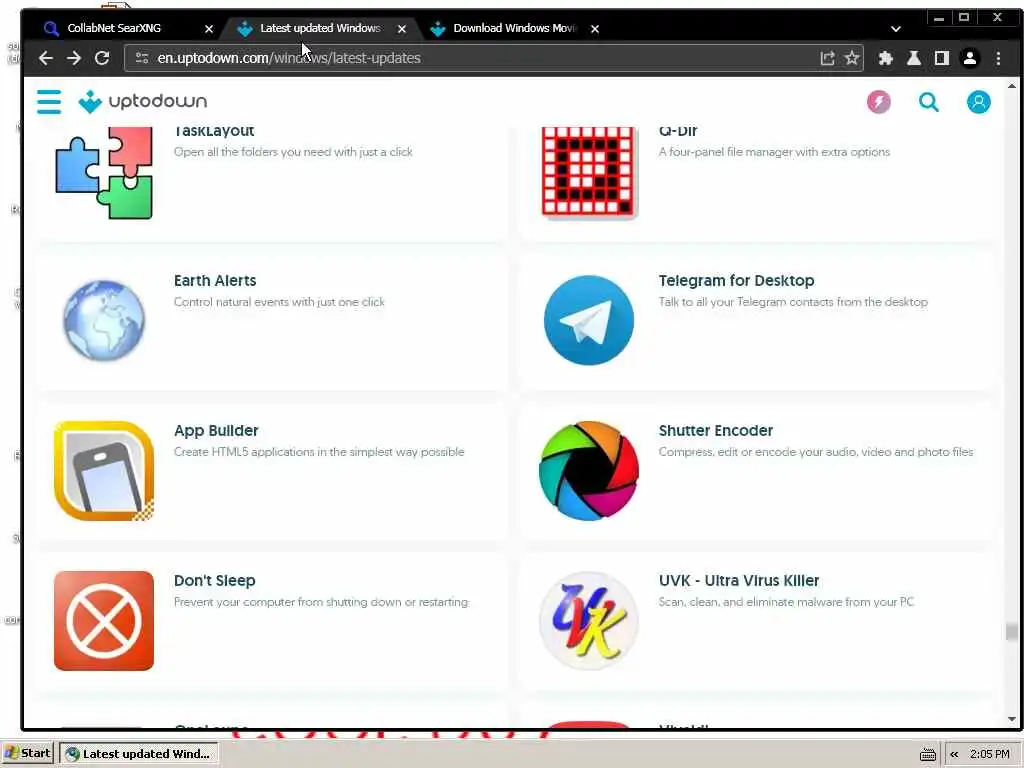Screen dimensions: 1024x768
Task: Open the Uptodown user account icon
Action: click(978, 102)
